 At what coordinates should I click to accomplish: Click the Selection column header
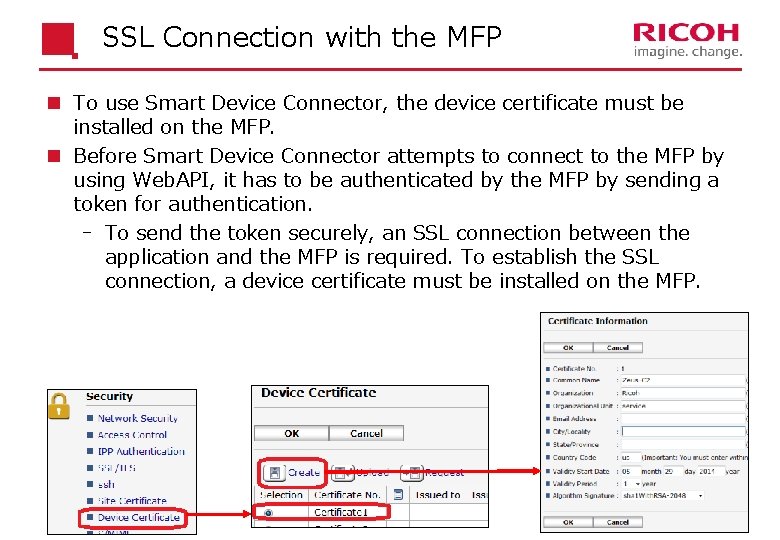(x=281, y=495)
